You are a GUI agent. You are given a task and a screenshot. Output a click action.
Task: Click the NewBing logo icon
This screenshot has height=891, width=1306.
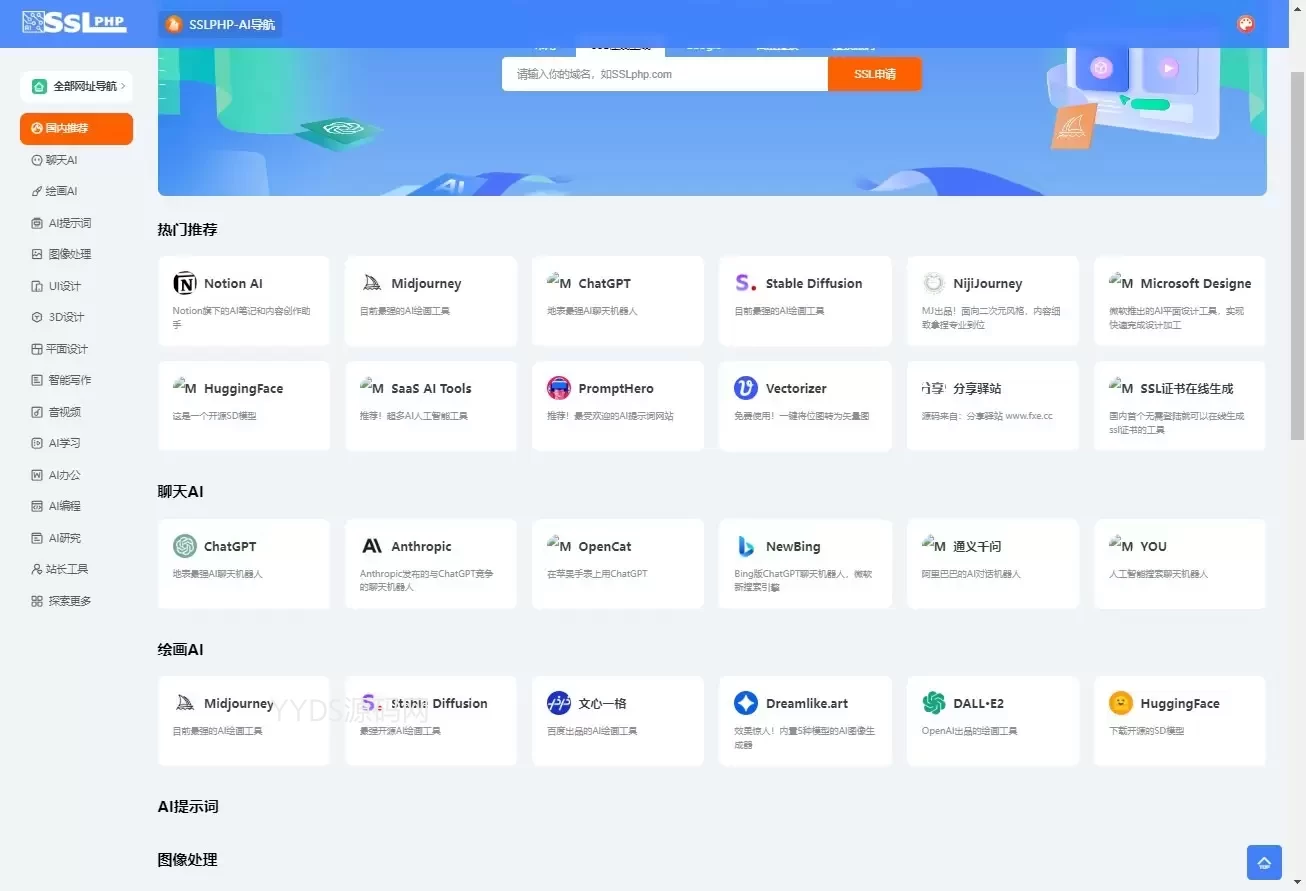pyautogui.click(x=746, y=546)
